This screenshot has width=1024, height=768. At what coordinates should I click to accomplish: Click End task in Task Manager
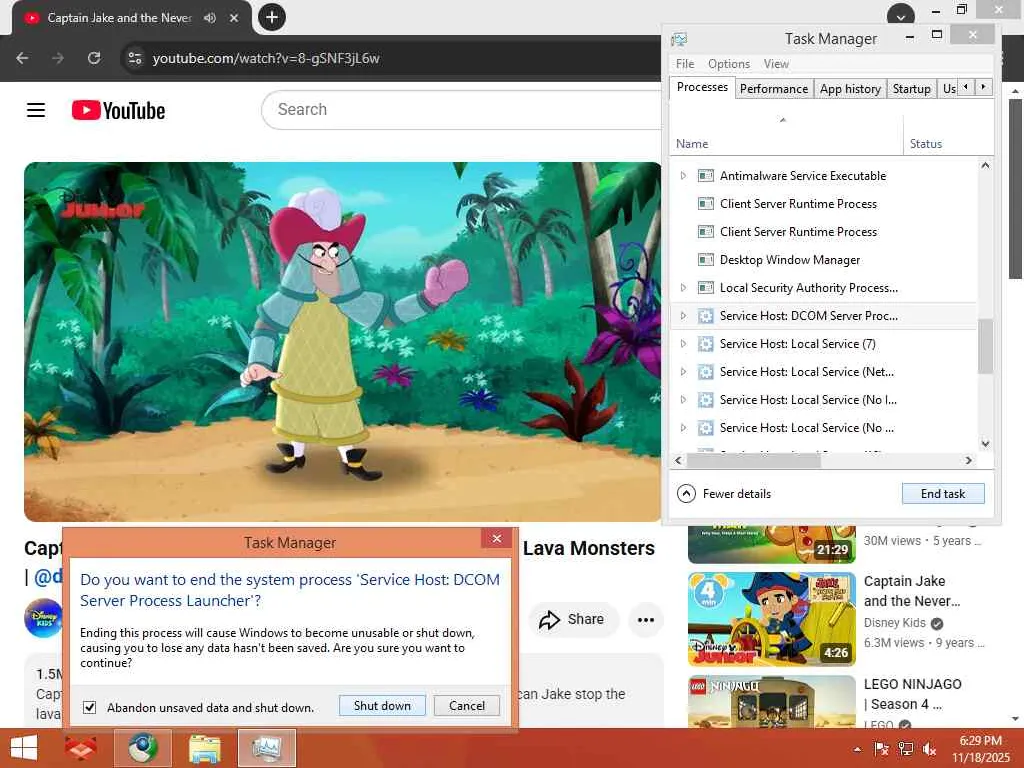tap(942, 494)
